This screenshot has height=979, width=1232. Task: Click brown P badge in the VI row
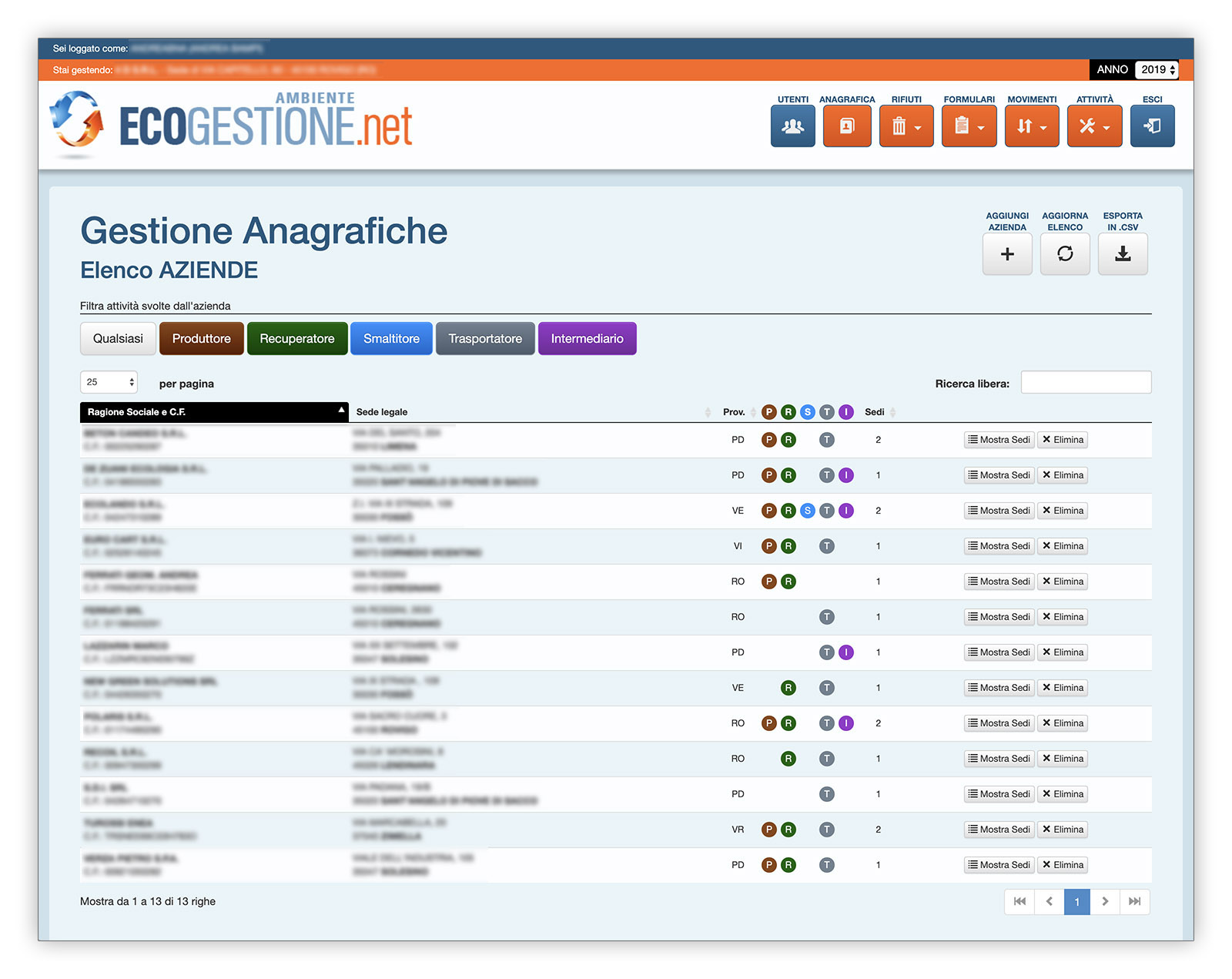(768, 546)
